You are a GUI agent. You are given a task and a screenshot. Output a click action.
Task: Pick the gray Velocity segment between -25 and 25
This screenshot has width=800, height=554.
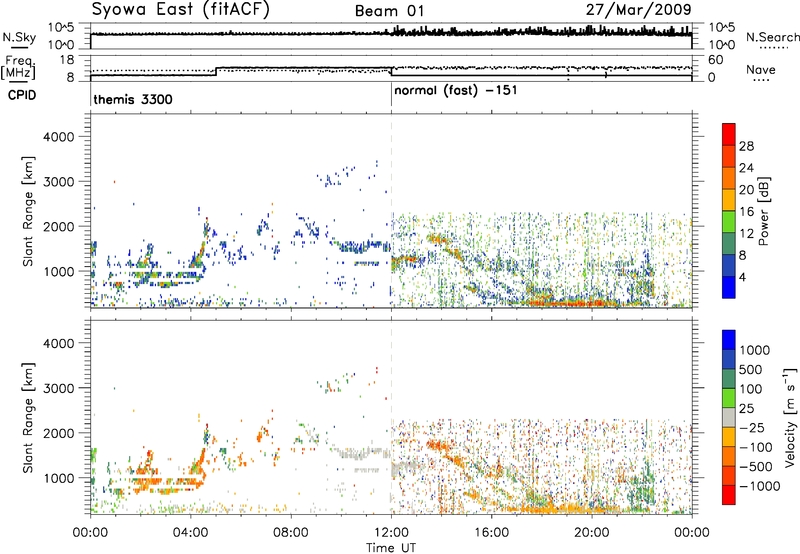click(729, 417)
